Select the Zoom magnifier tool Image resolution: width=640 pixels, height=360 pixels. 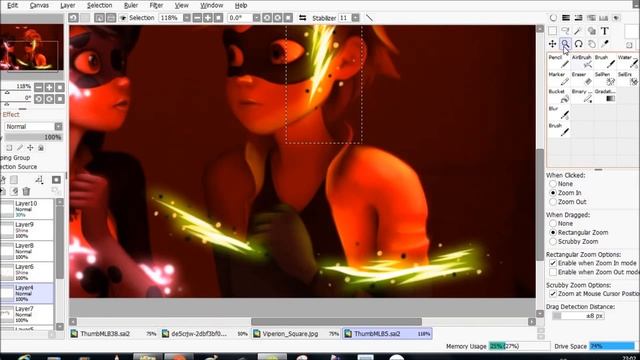point(565,44)
